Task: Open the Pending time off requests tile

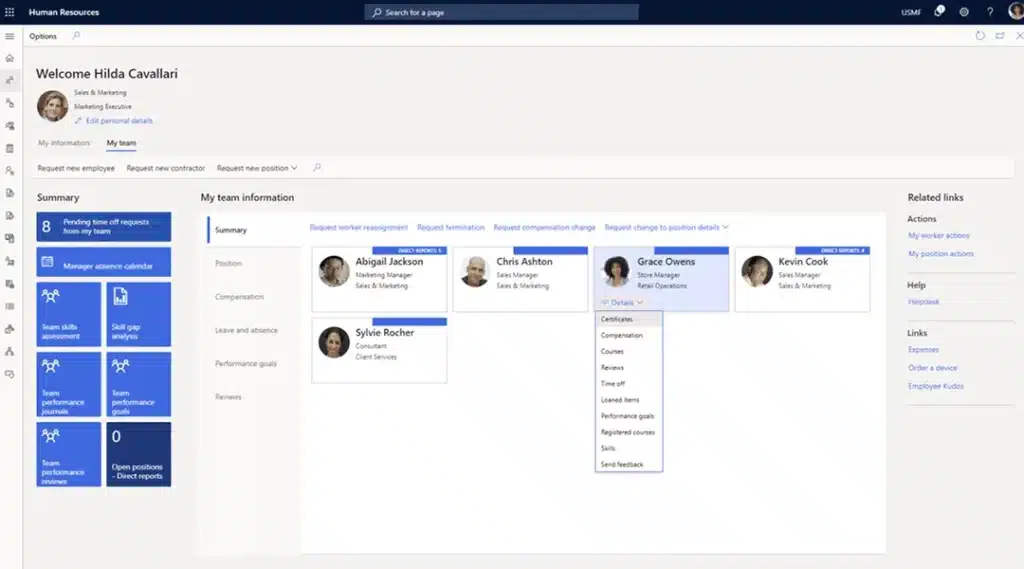Action: 104,227
